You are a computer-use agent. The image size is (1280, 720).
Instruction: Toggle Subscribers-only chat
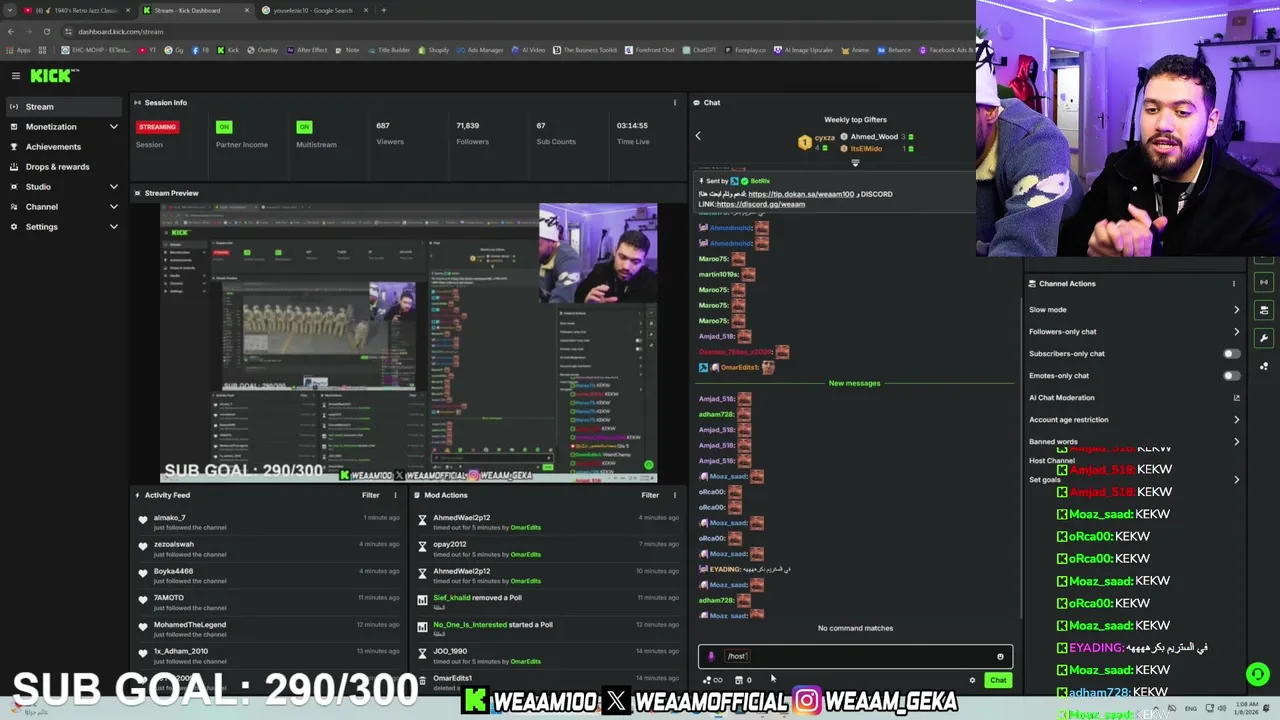1232,354
